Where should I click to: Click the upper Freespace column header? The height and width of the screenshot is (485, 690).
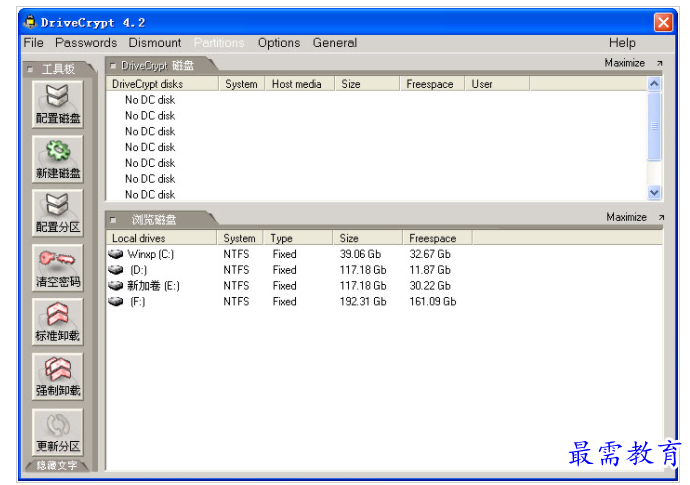pos(432,84)
